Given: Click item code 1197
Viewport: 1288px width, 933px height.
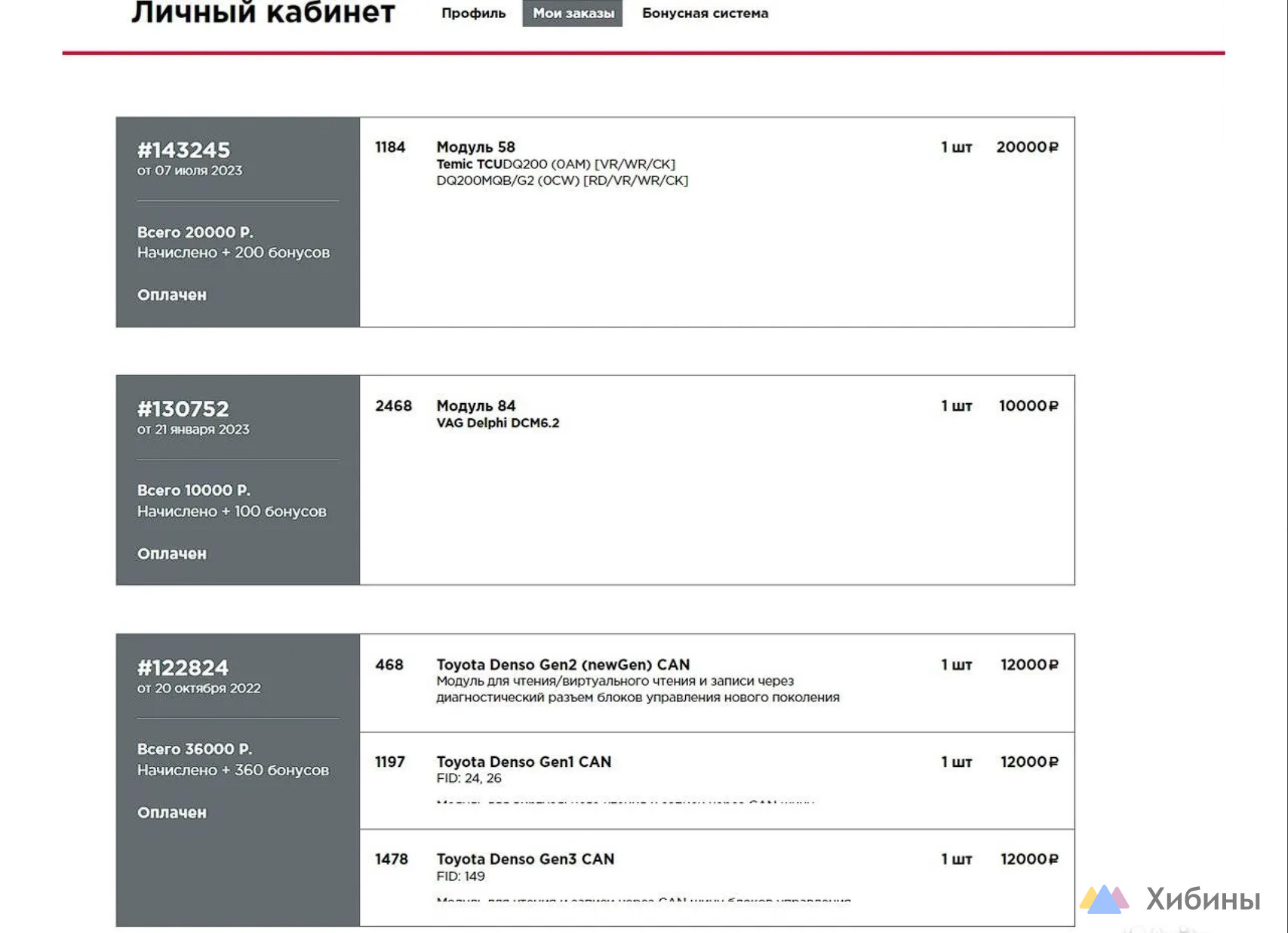Looking at the screenshot, I should coord(390,762).
